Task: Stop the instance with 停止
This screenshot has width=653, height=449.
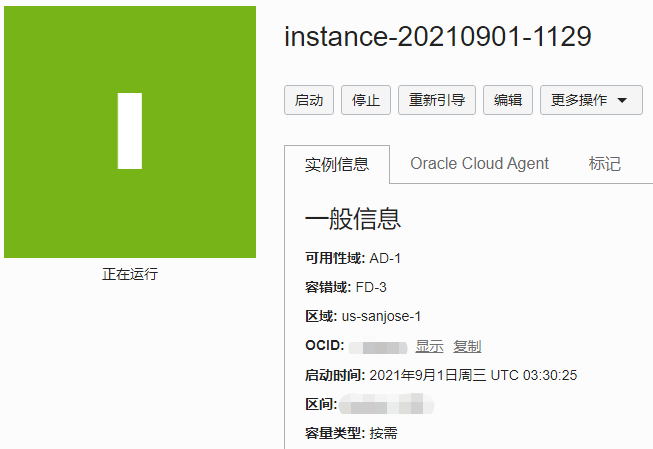Action: click(366, 100)
